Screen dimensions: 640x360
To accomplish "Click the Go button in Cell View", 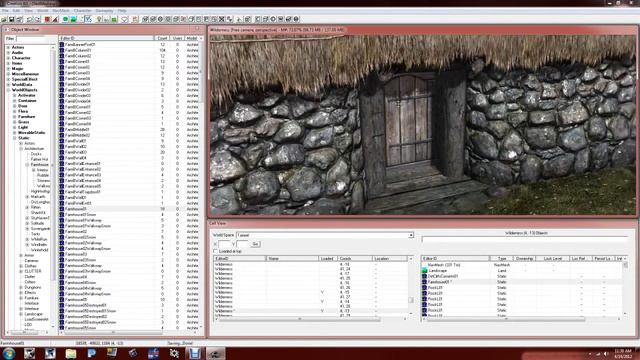I will tap(255, 244).
